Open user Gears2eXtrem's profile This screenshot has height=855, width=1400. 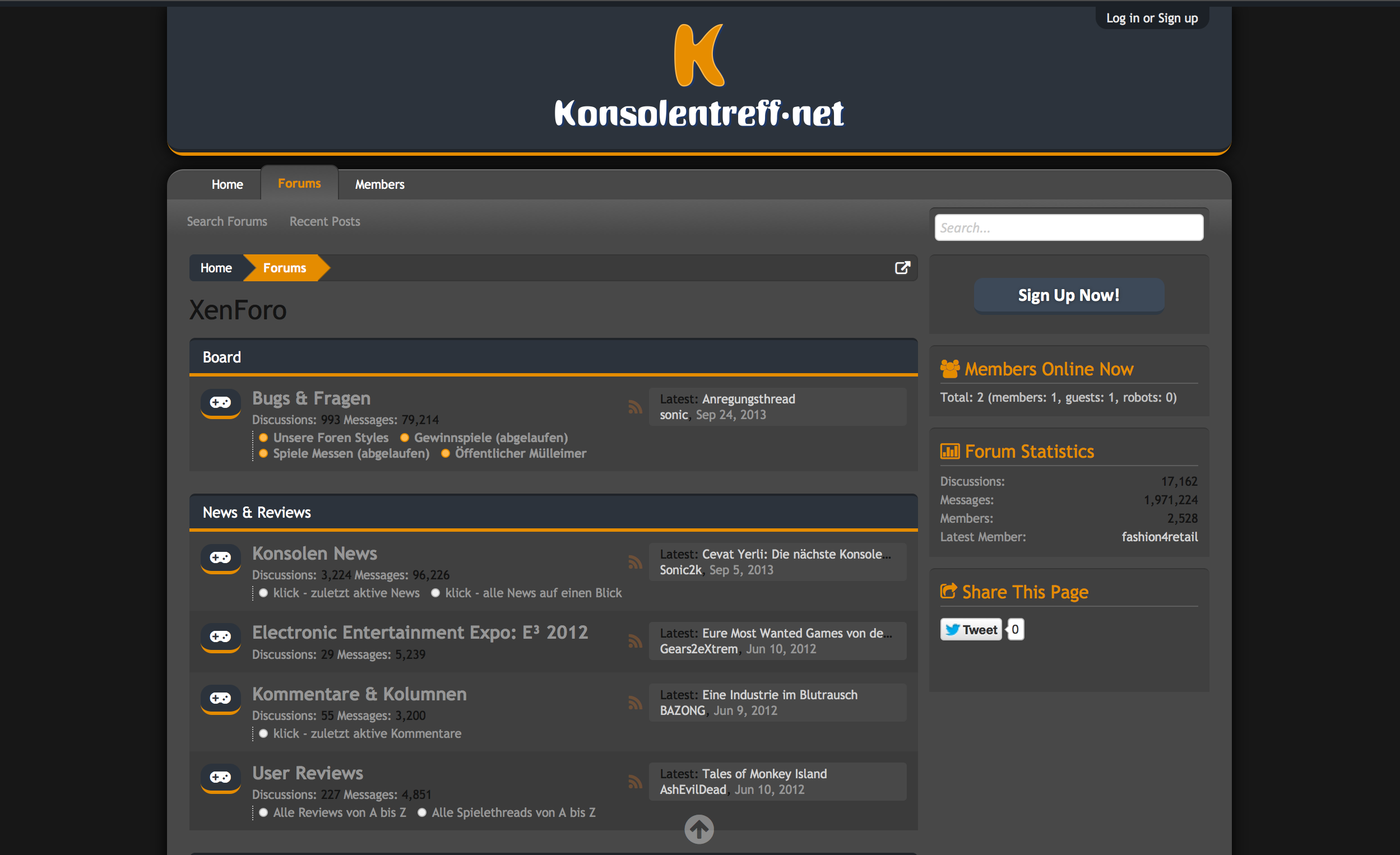[699, 649]
